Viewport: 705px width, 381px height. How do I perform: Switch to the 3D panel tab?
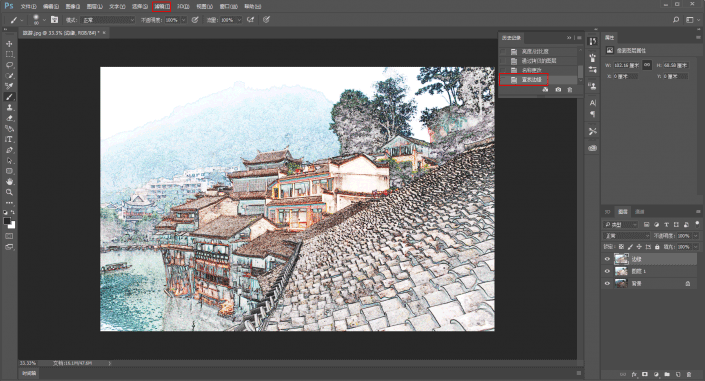[607, 211]
